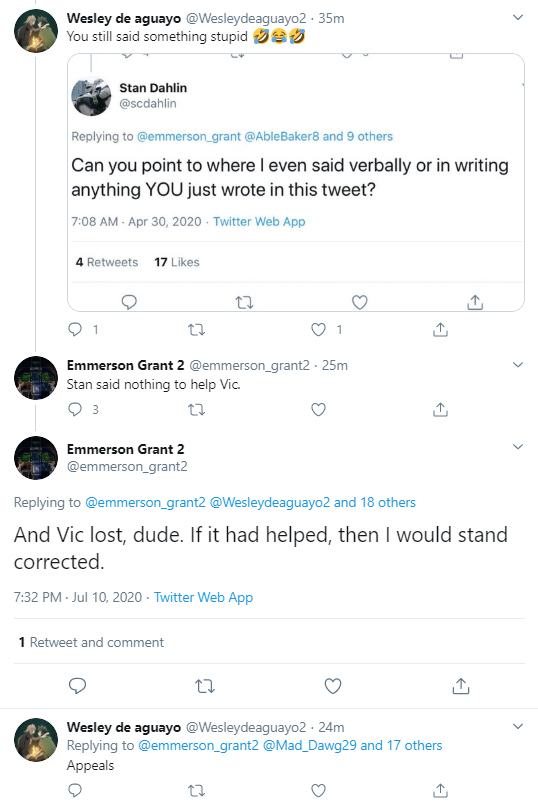This screenshot has width=538, height=807.
Task: Expand menu chevron on Emmerson's 25m tweet
Action: 518,365
